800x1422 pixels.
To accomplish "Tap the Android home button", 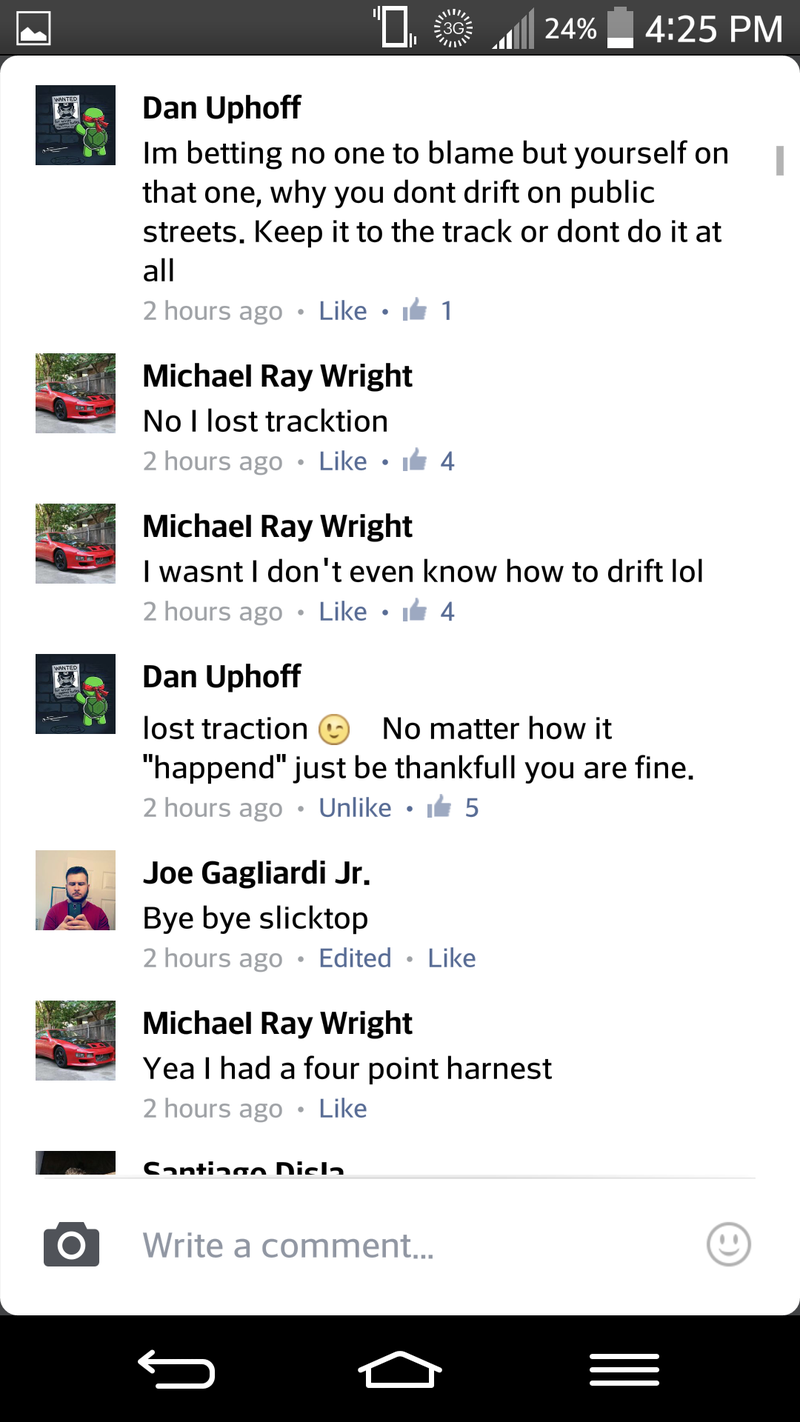I will 400,1369.
